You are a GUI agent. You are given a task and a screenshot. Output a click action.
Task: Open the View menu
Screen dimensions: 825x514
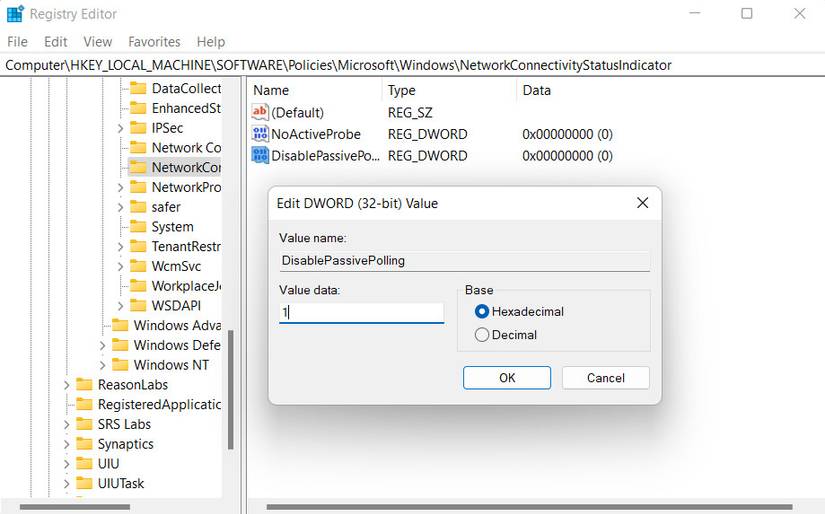98,42
